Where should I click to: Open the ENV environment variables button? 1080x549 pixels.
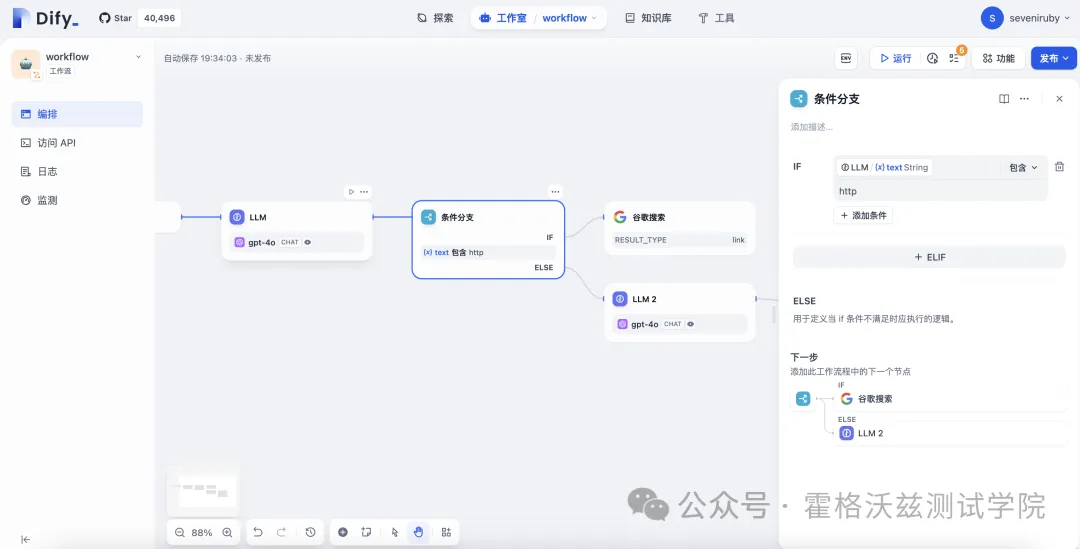click(x=846, y=59)
